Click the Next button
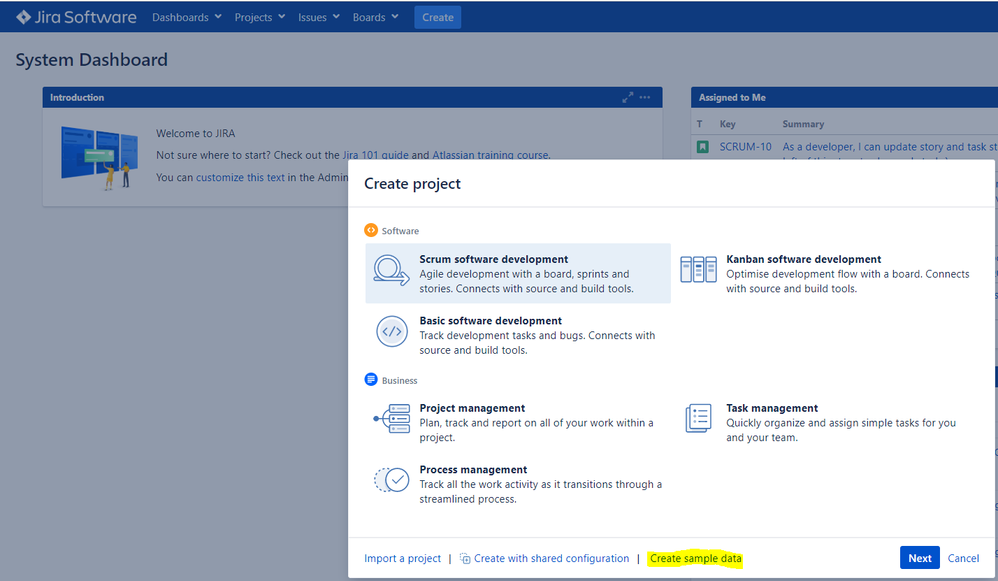The width and height of the screenshot is (998, 581). coord(920,557)
